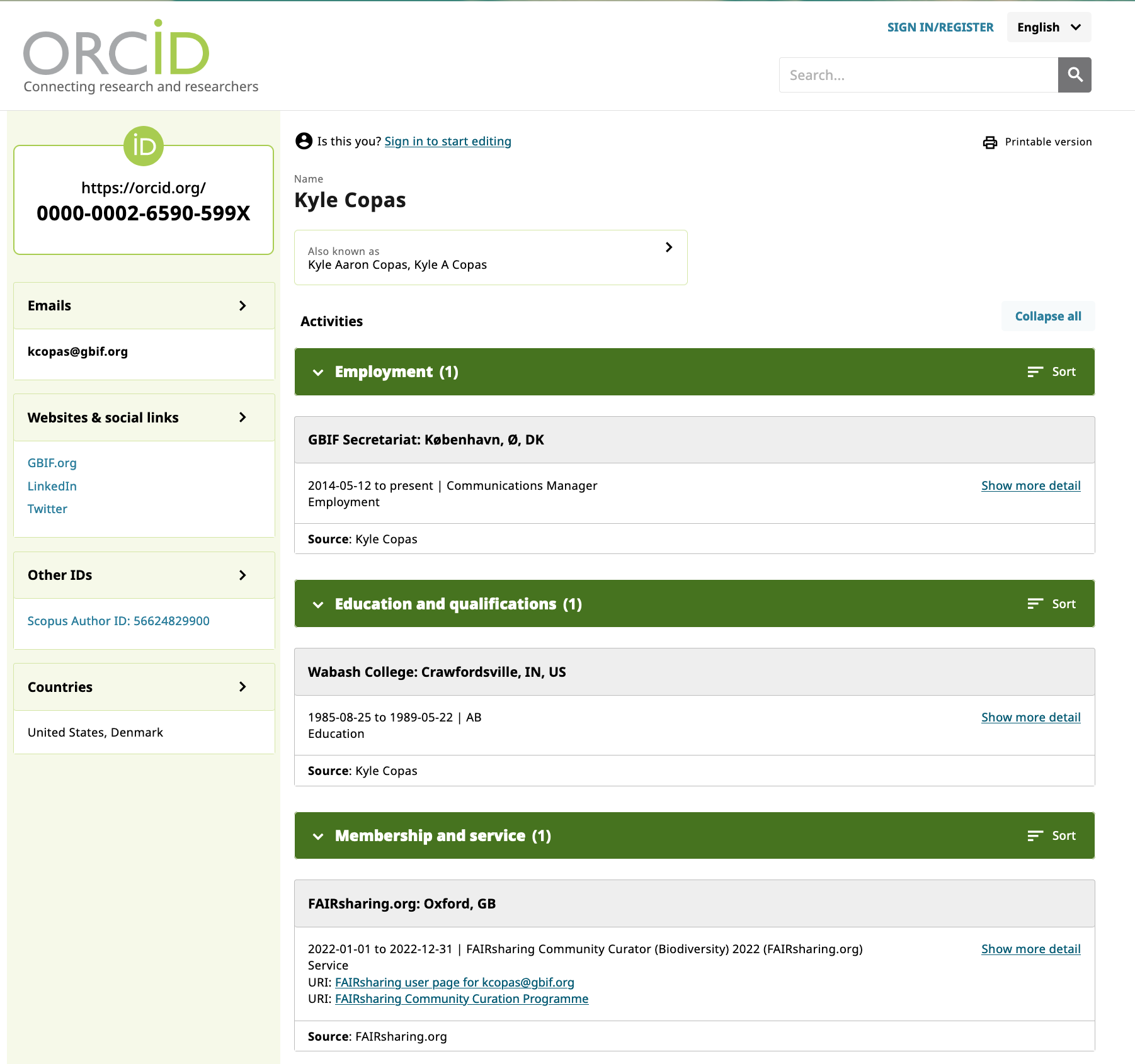Click the Education and qualifications sort icon
The height and width of the screenshot is (1064, 1135).
1035,604
